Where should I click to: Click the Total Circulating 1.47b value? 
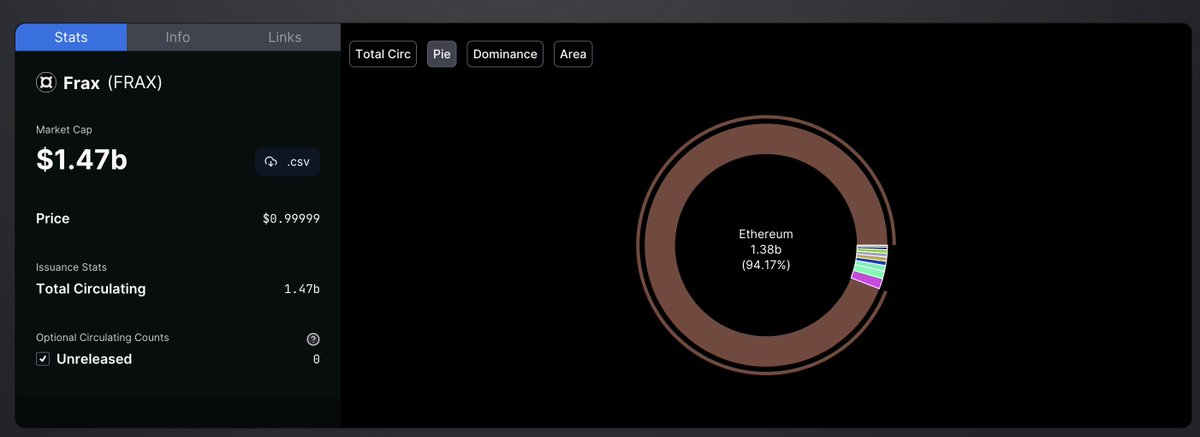[x=302, y=289]
